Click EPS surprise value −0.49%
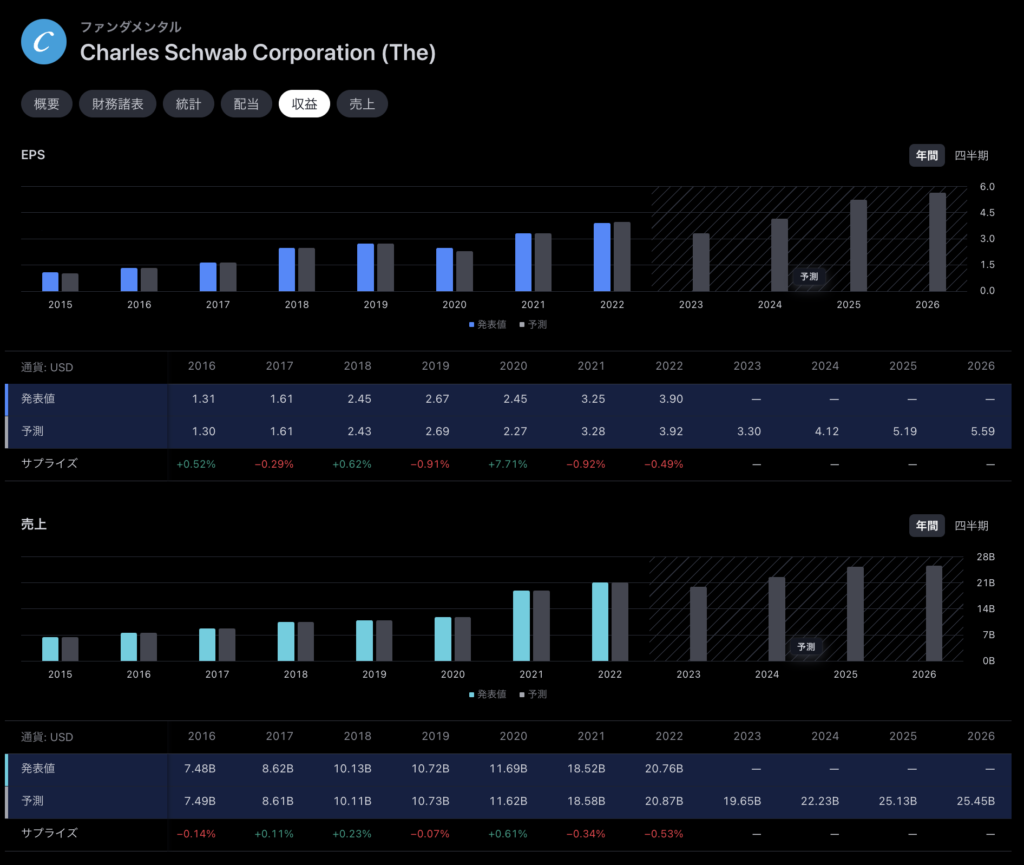This screenshot has width=1024, height=865. (x=664, y=464)
